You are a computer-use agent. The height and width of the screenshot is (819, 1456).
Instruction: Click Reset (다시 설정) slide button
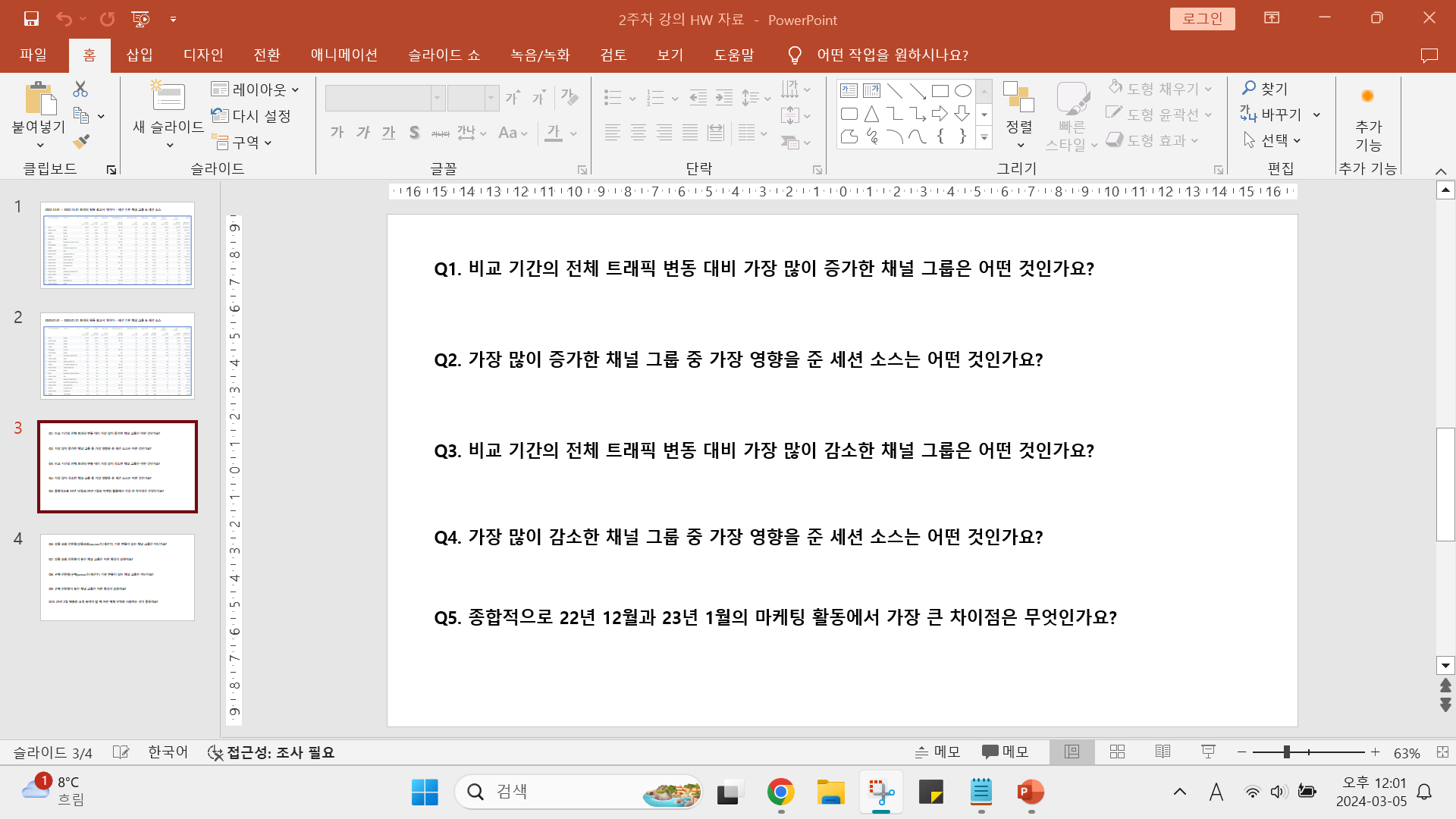click(252, 116)
